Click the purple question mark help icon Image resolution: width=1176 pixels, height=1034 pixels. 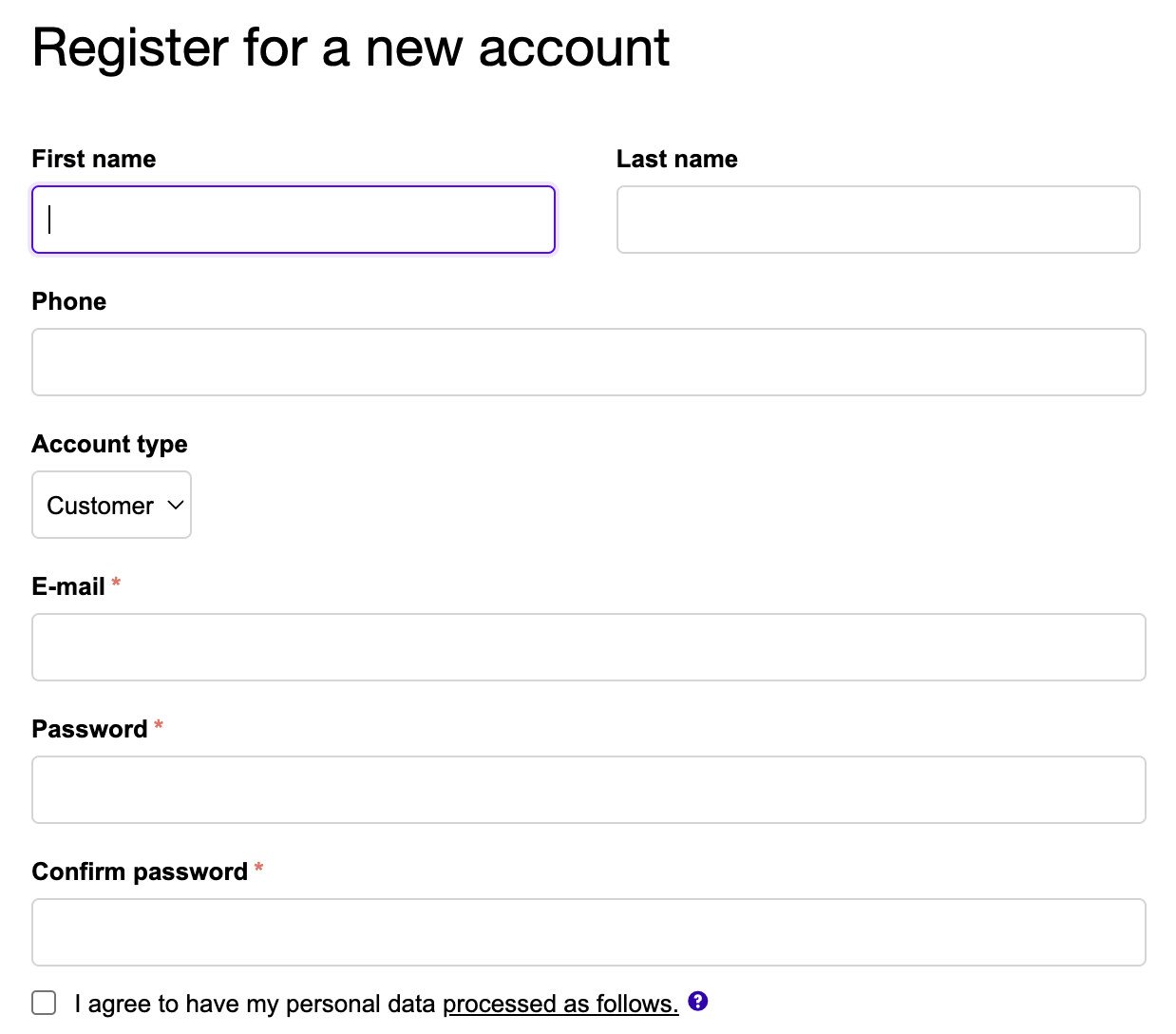pos(698,1001)
